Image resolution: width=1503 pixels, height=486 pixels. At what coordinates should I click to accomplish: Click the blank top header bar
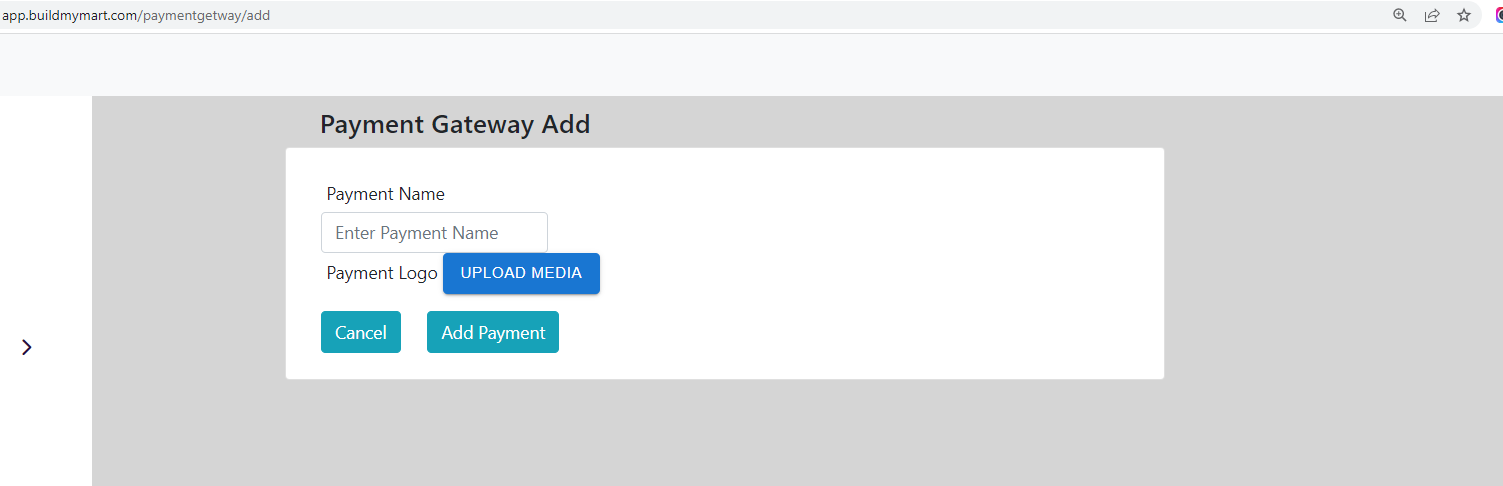(750, 65)
